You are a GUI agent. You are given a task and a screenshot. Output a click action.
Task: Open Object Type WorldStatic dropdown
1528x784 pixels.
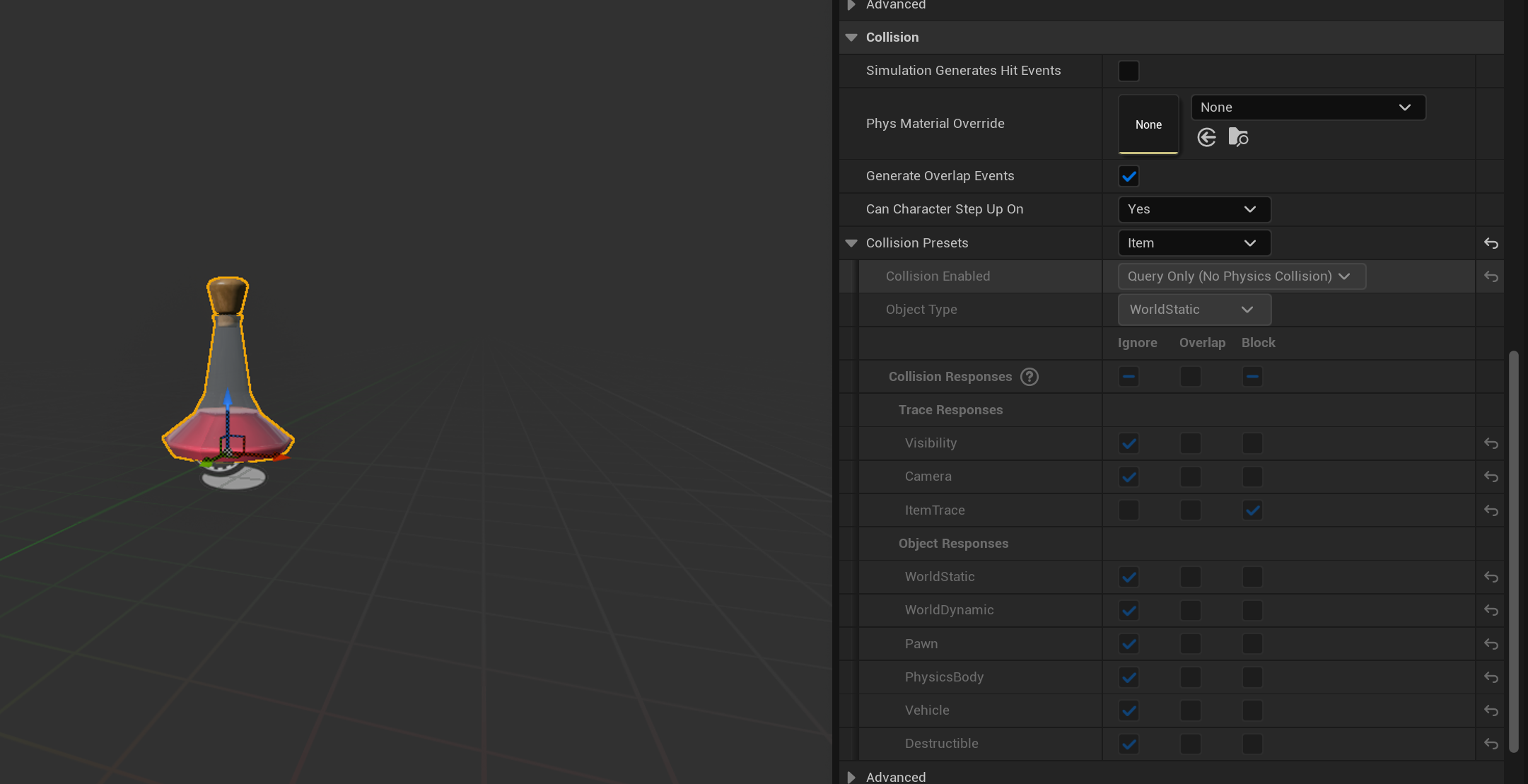(1194, 310)
